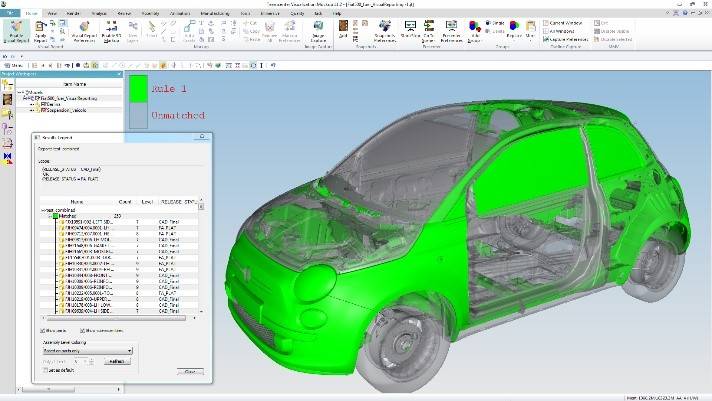Toggle the Show subassemblies checkbox
Viewport: 712px width, 401px height.
click(82, 331)
